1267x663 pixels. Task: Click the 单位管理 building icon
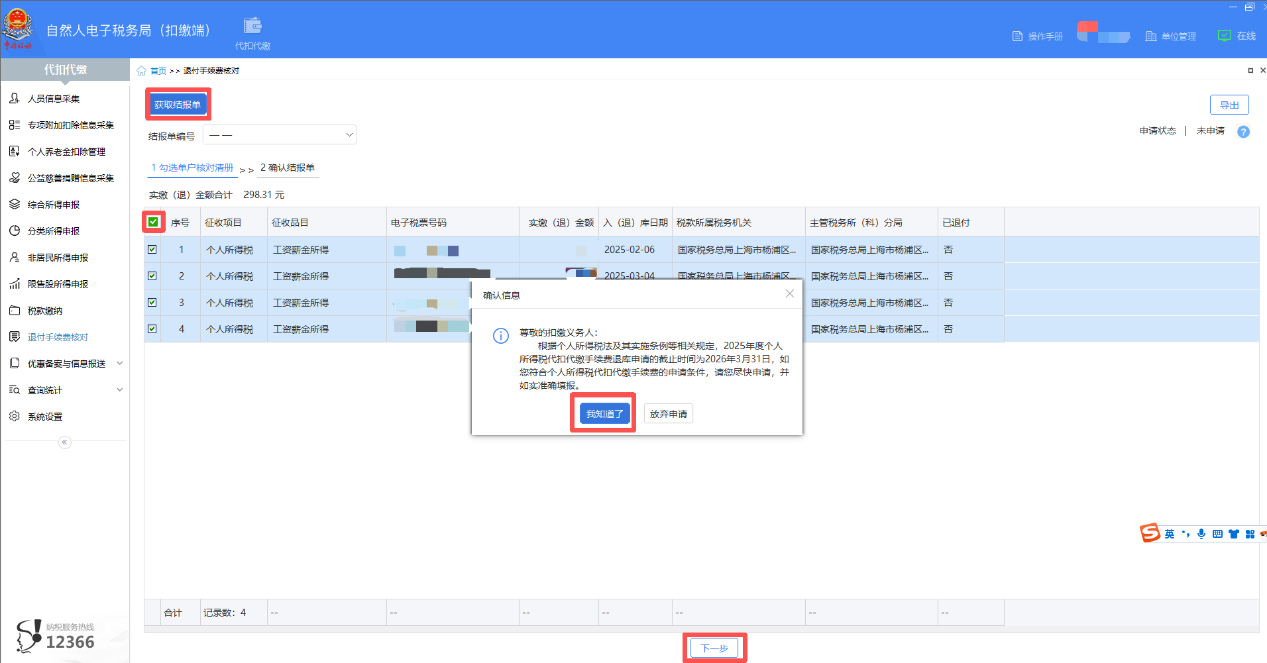click(x=1151, y=36)
